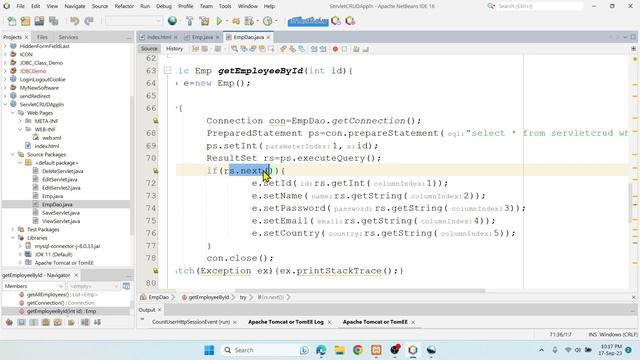Click Find Next Occurrence editor icon
Screen dimensions: 640x360
click(x=253, y=49)
